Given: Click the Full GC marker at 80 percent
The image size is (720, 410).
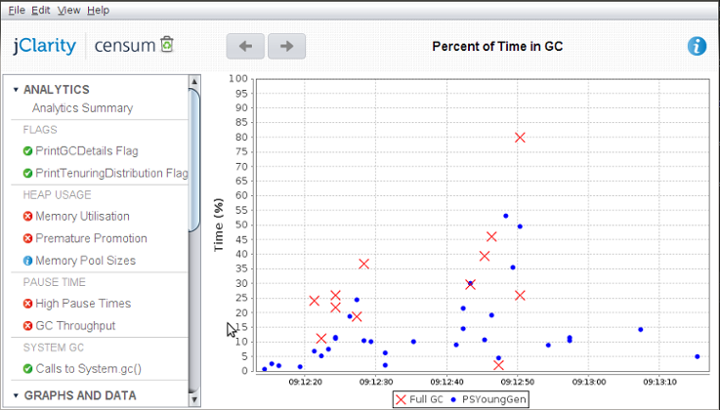Looking at the screenshot, I should [x=520, y=137].
